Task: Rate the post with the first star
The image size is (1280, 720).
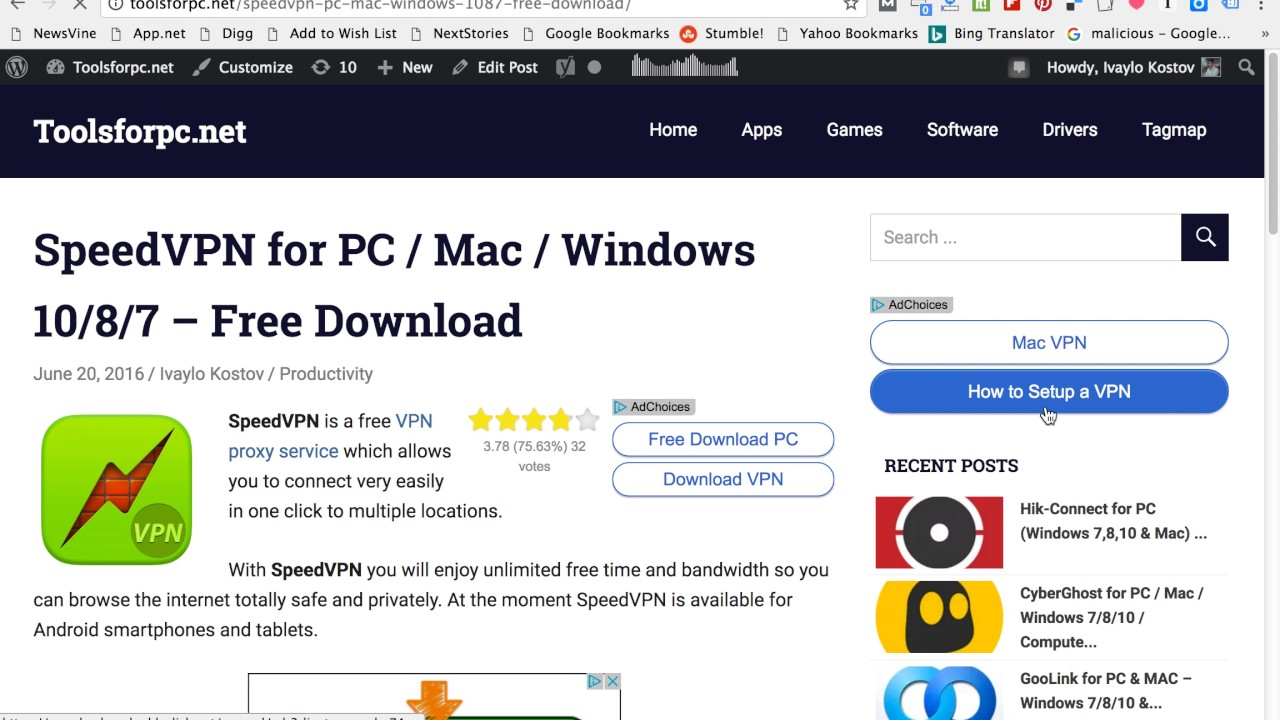Action: (x=480, y=419)
